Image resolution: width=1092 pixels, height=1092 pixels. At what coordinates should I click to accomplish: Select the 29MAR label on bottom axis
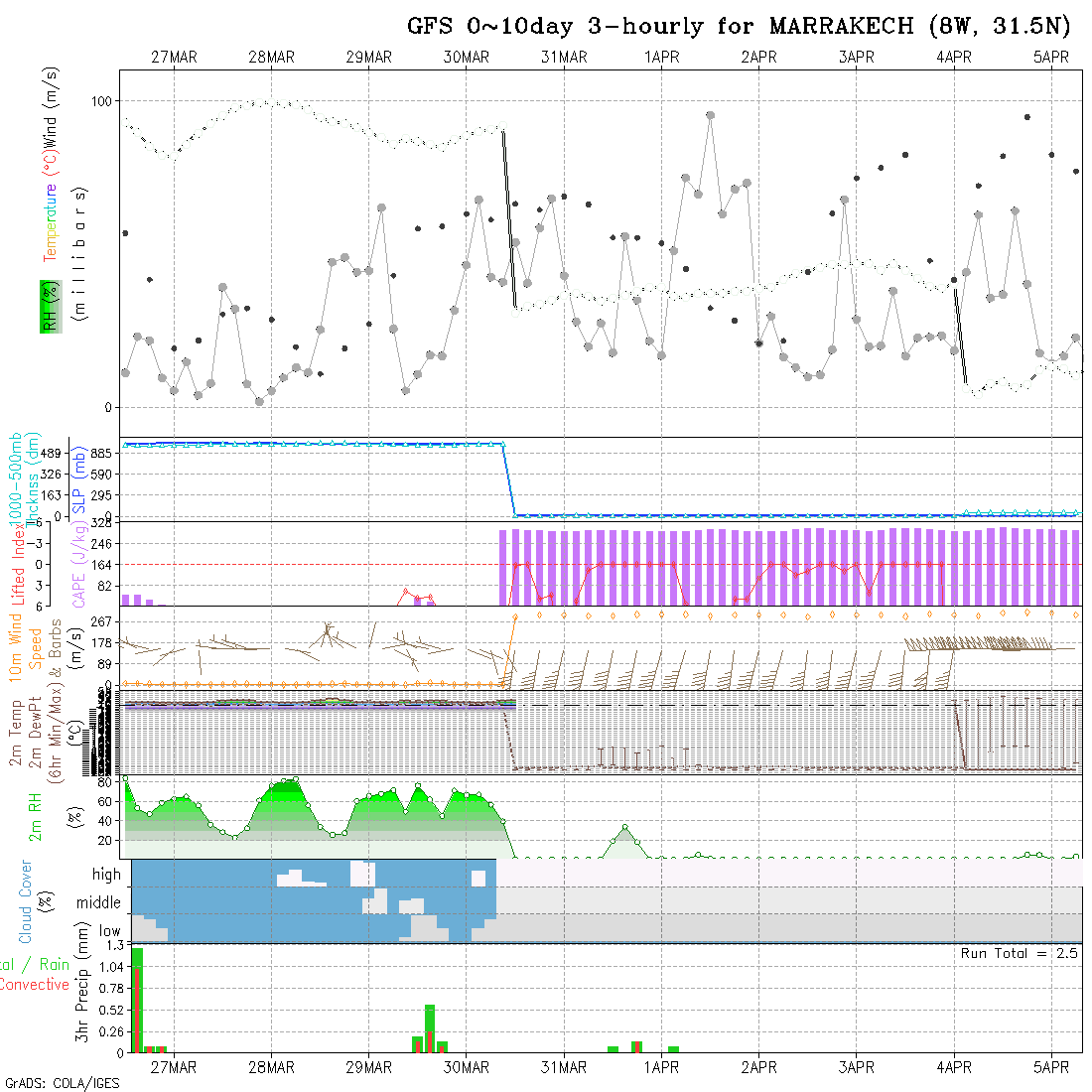368,1067
